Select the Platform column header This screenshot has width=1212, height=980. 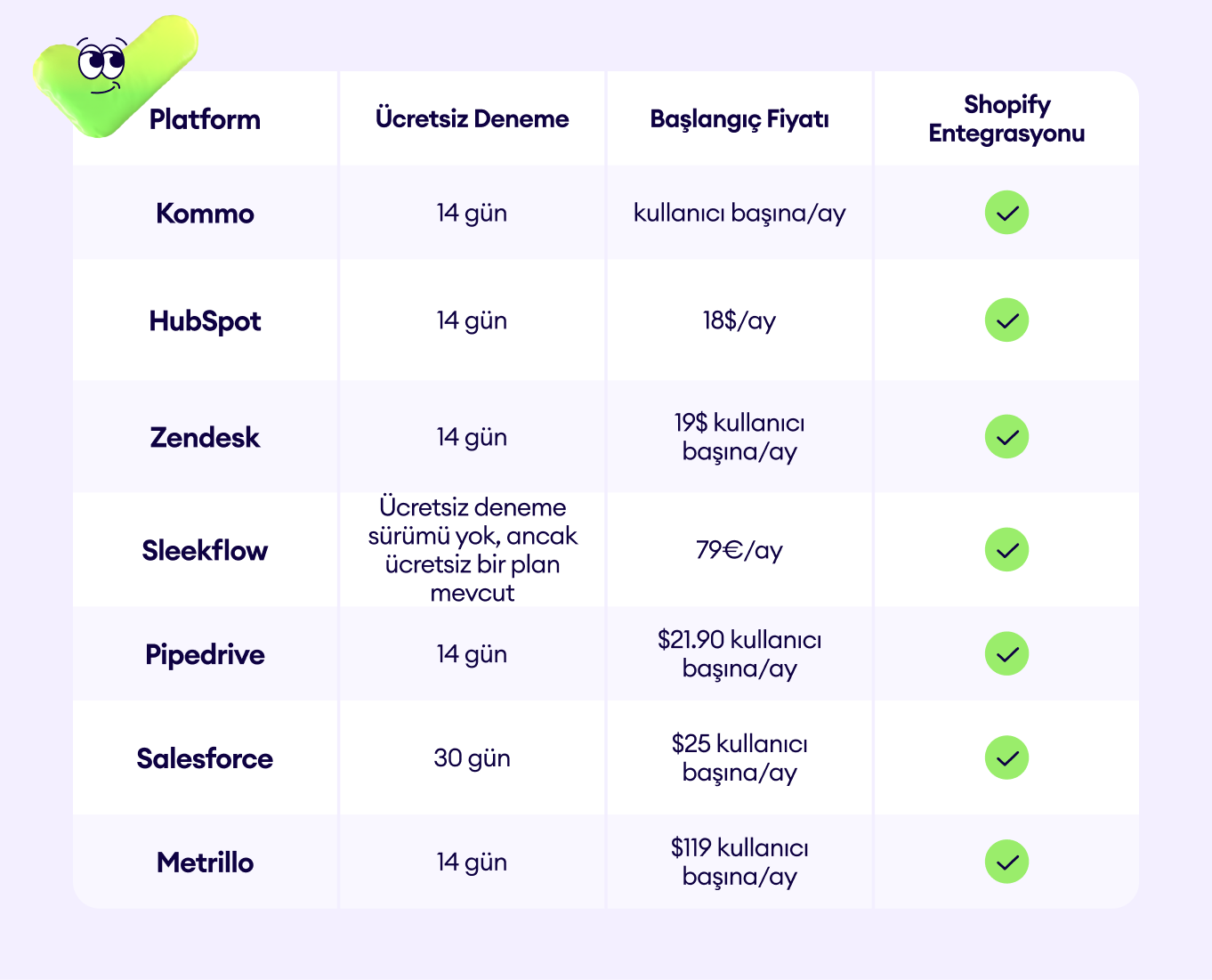(205, 119)
